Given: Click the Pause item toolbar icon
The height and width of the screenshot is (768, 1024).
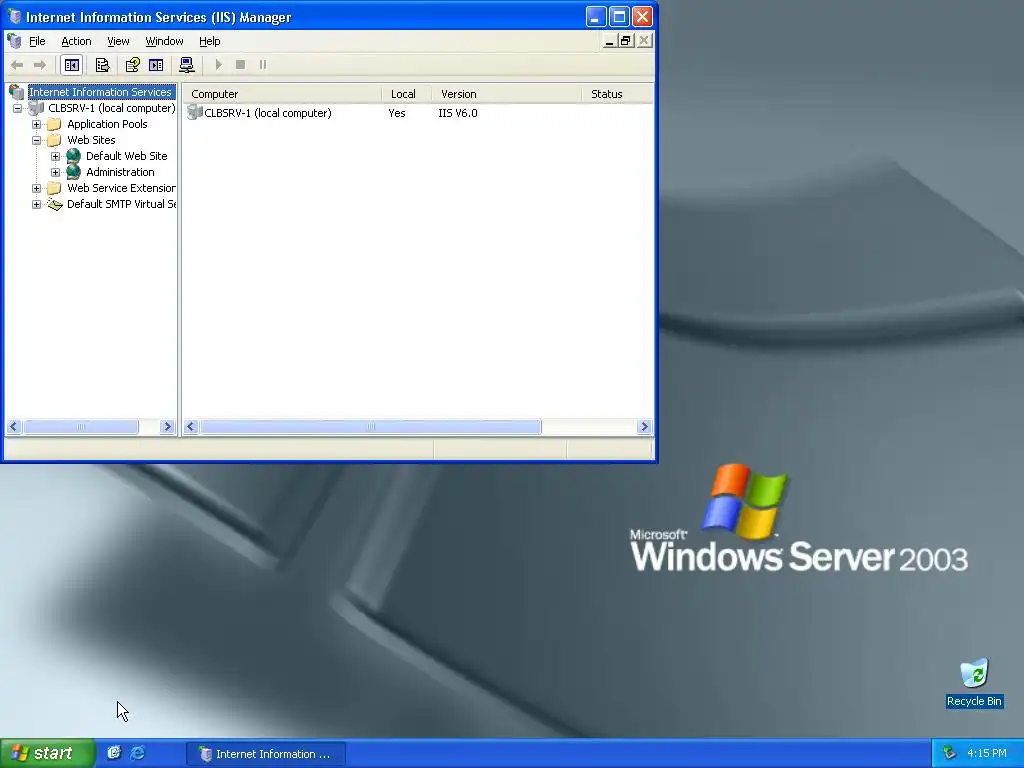Looking at the screenshot, I should (x=263, y=65).
